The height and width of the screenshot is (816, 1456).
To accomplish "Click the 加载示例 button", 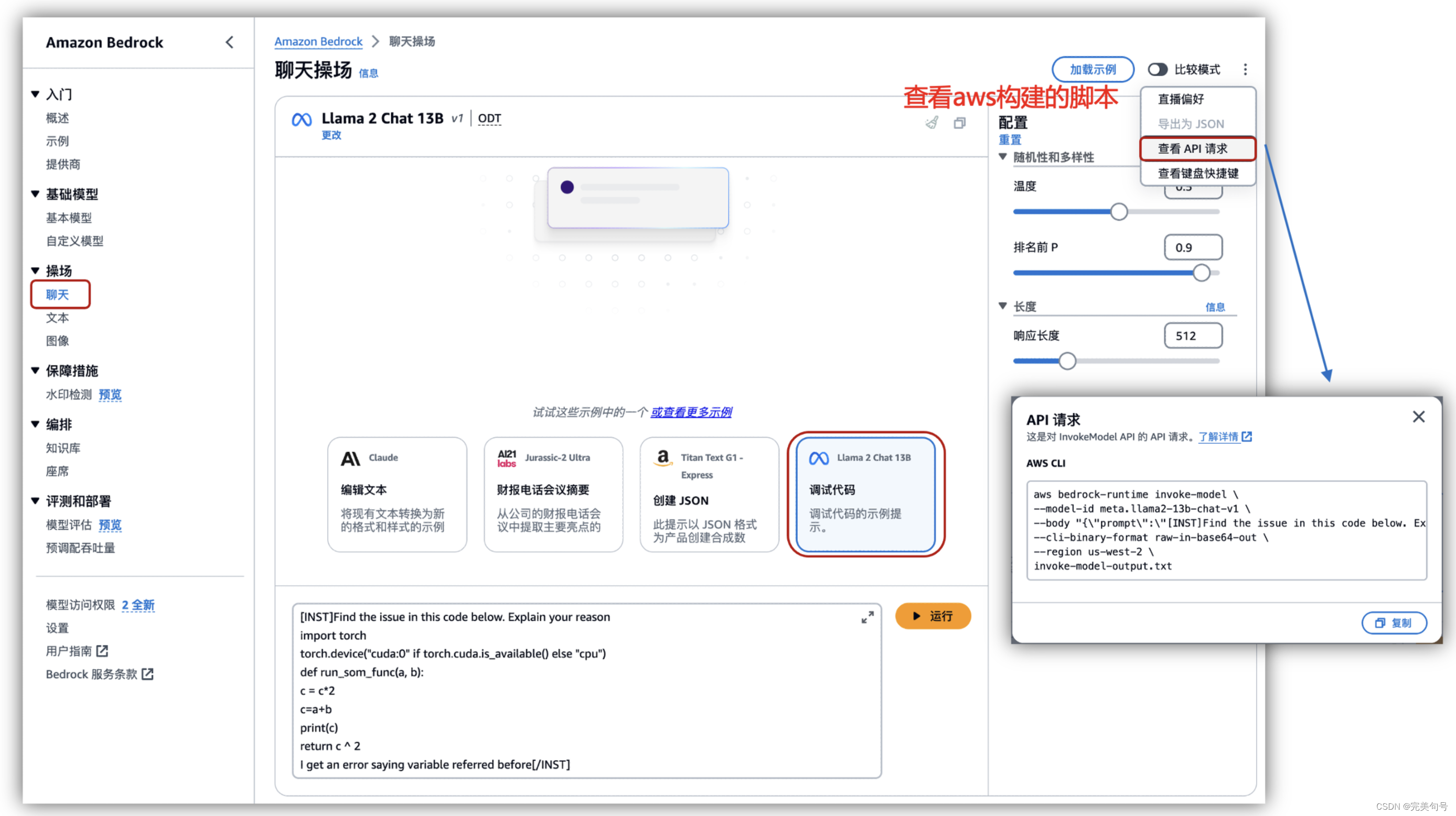I will click(x=1093, y=70).
